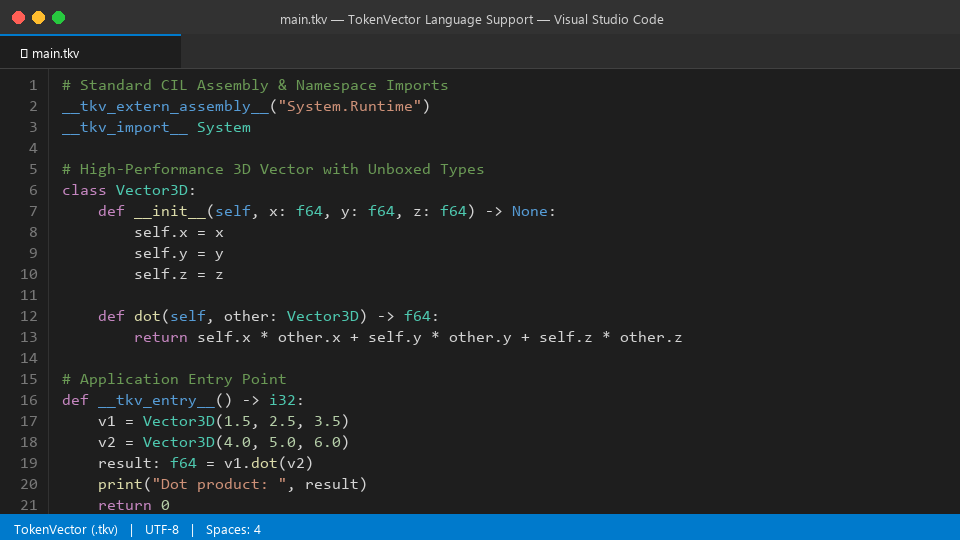Image resolution: width=960 pixels, height=540 pixels.
Task: Click comment '# High-Performance 3D Vector with Unboxed Types'
Action: (x=273, y=169)
